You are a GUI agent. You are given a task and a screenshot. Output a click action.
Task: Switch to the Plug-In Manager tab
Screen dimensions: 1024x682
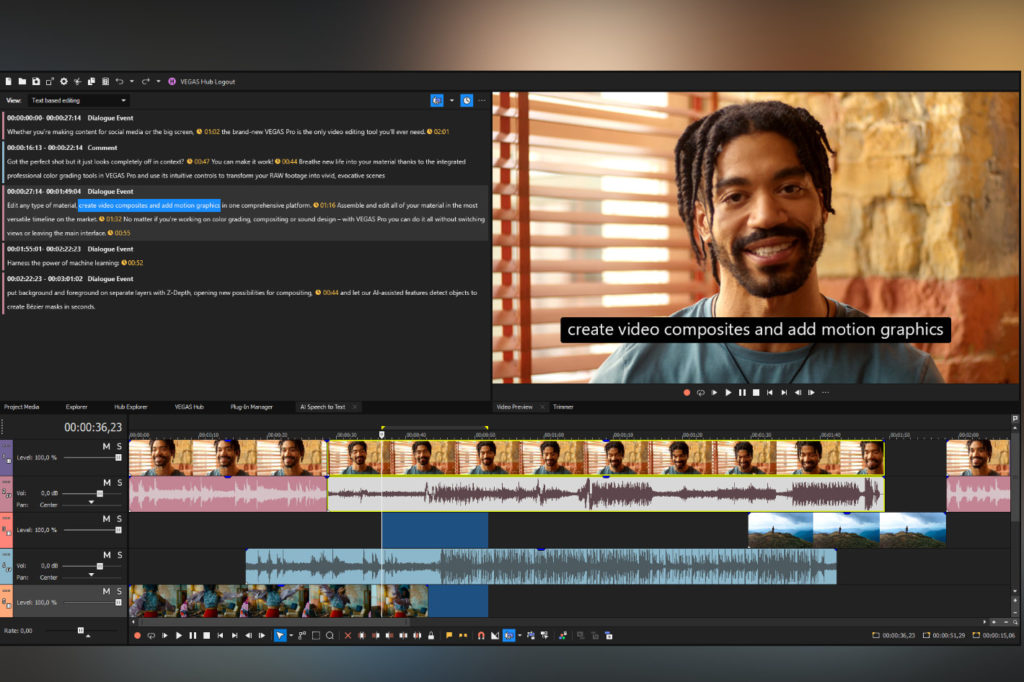point(251,407)
